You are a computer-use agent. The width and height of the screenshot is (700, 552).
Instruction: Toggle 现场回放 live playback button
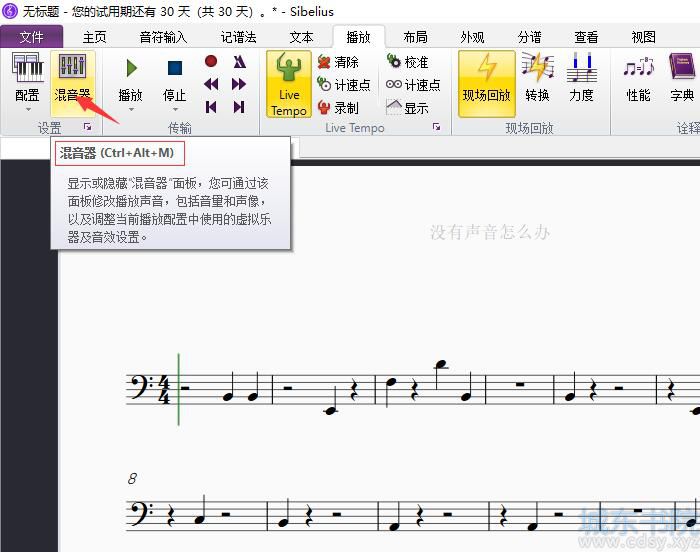tap(487, 84)
